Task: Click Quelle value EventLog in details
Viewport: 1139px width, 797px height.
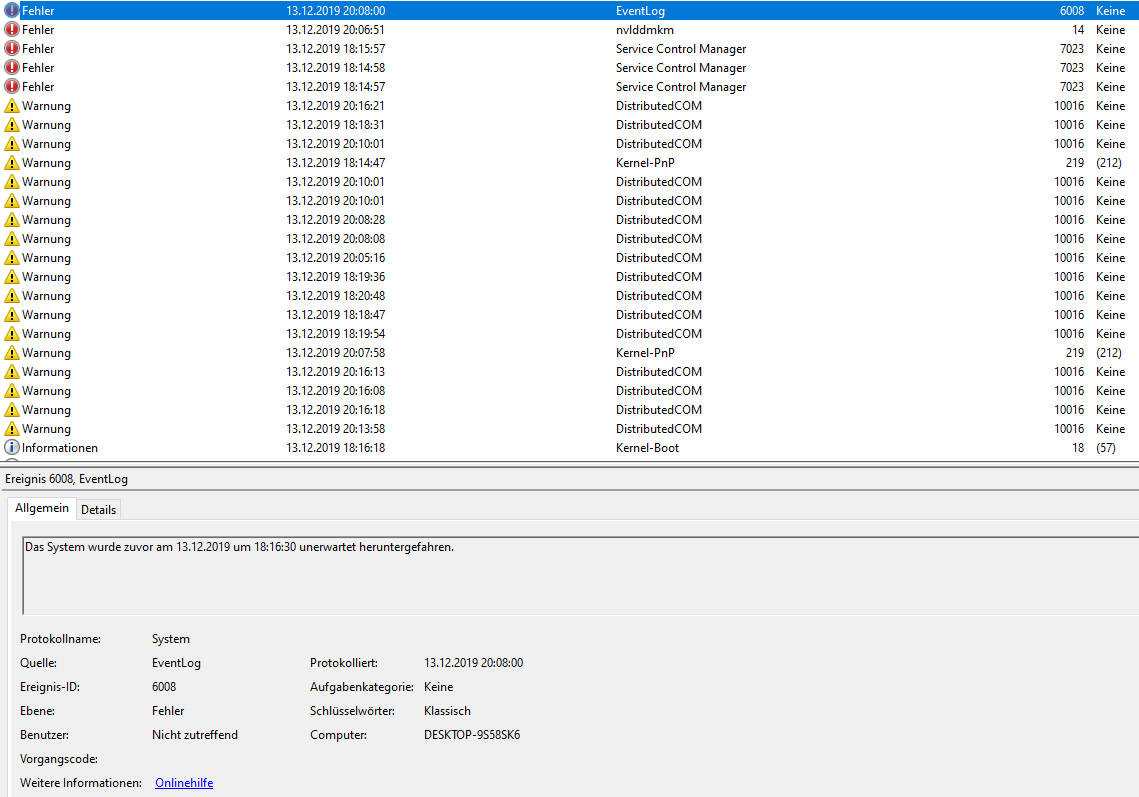Action: [x=176, y=663]
